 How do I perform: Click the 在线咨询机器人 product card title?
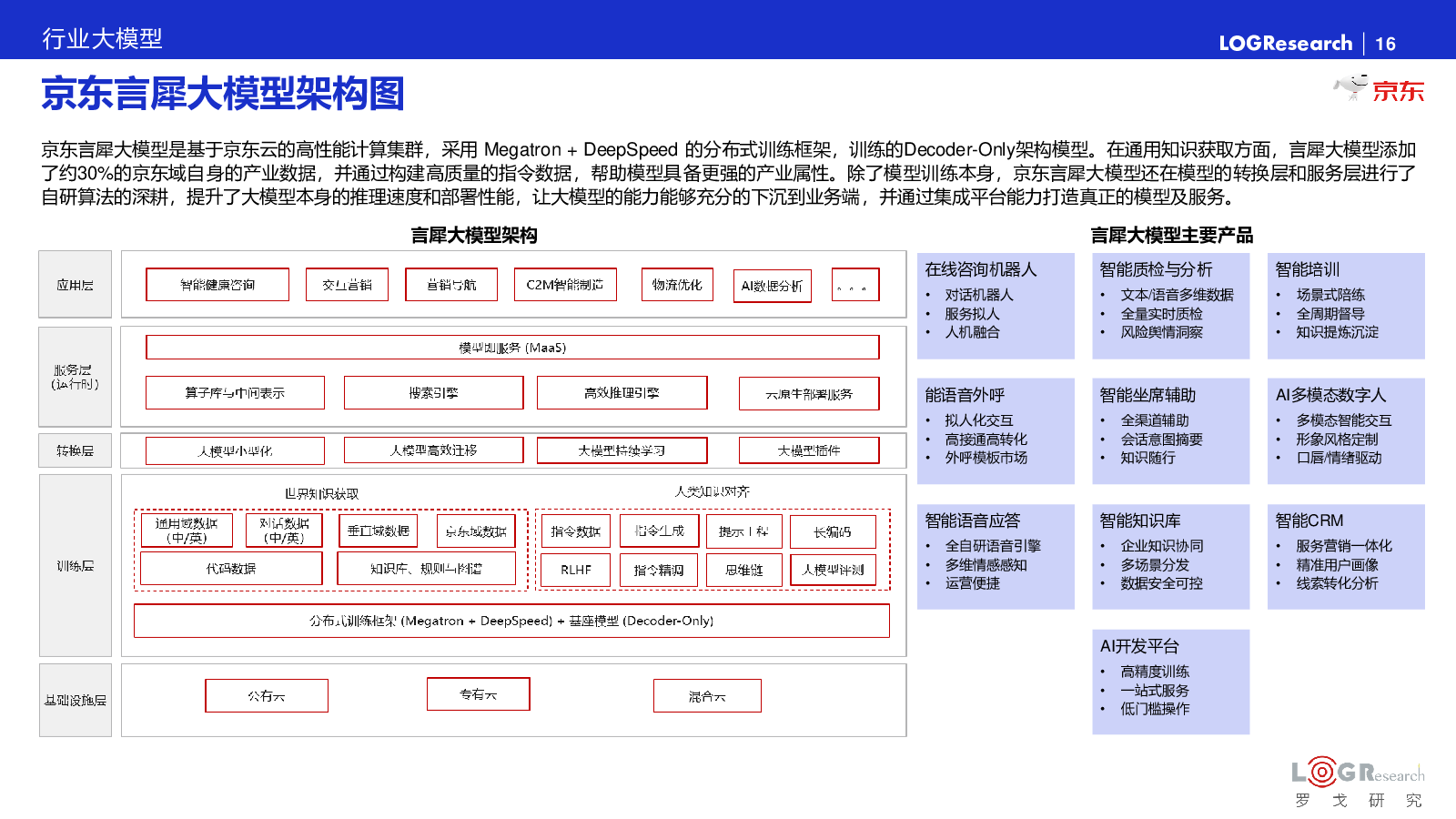[980, 269]
